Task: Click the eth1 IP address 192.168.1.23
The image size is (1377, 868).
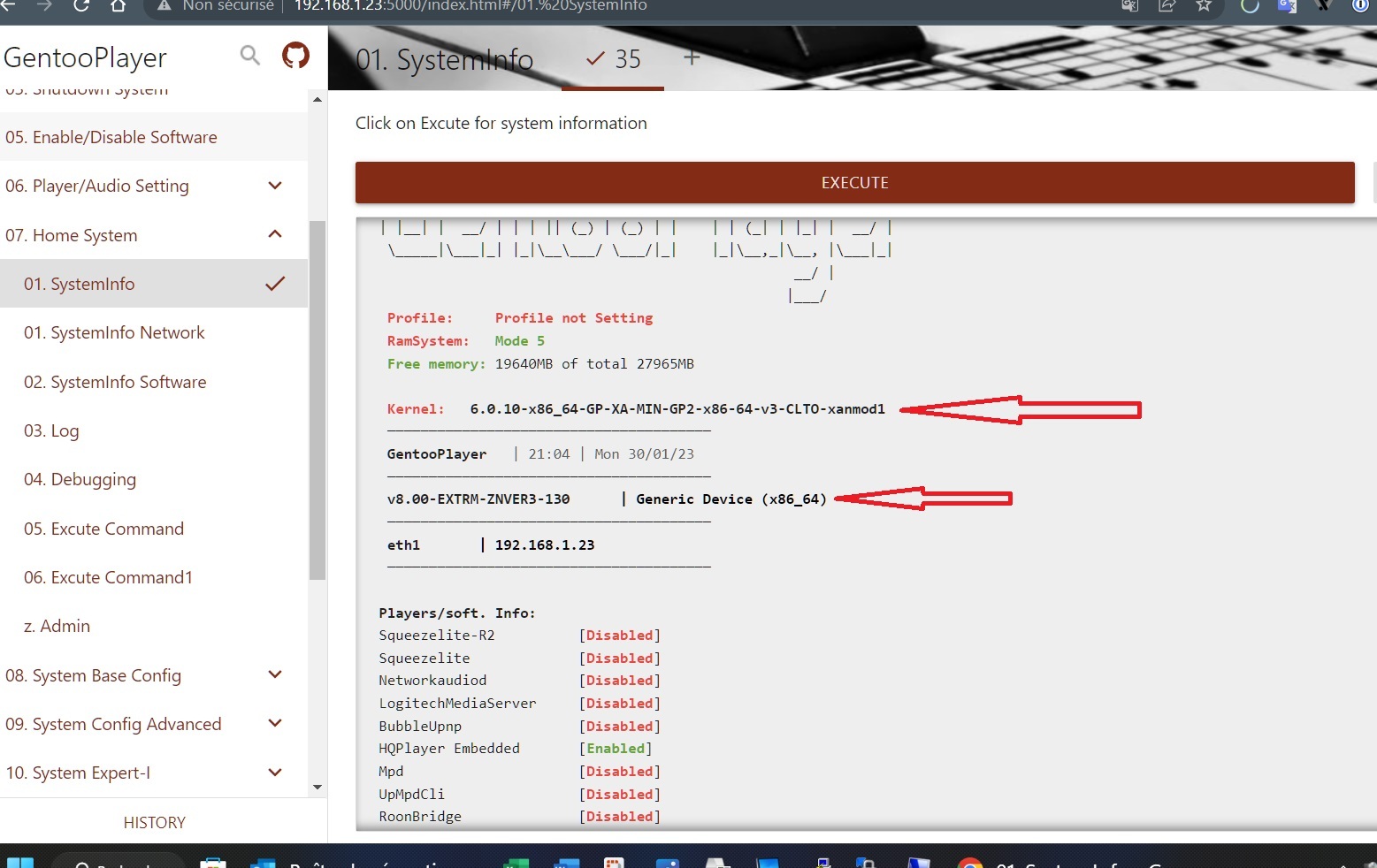Action: [545, 545]
